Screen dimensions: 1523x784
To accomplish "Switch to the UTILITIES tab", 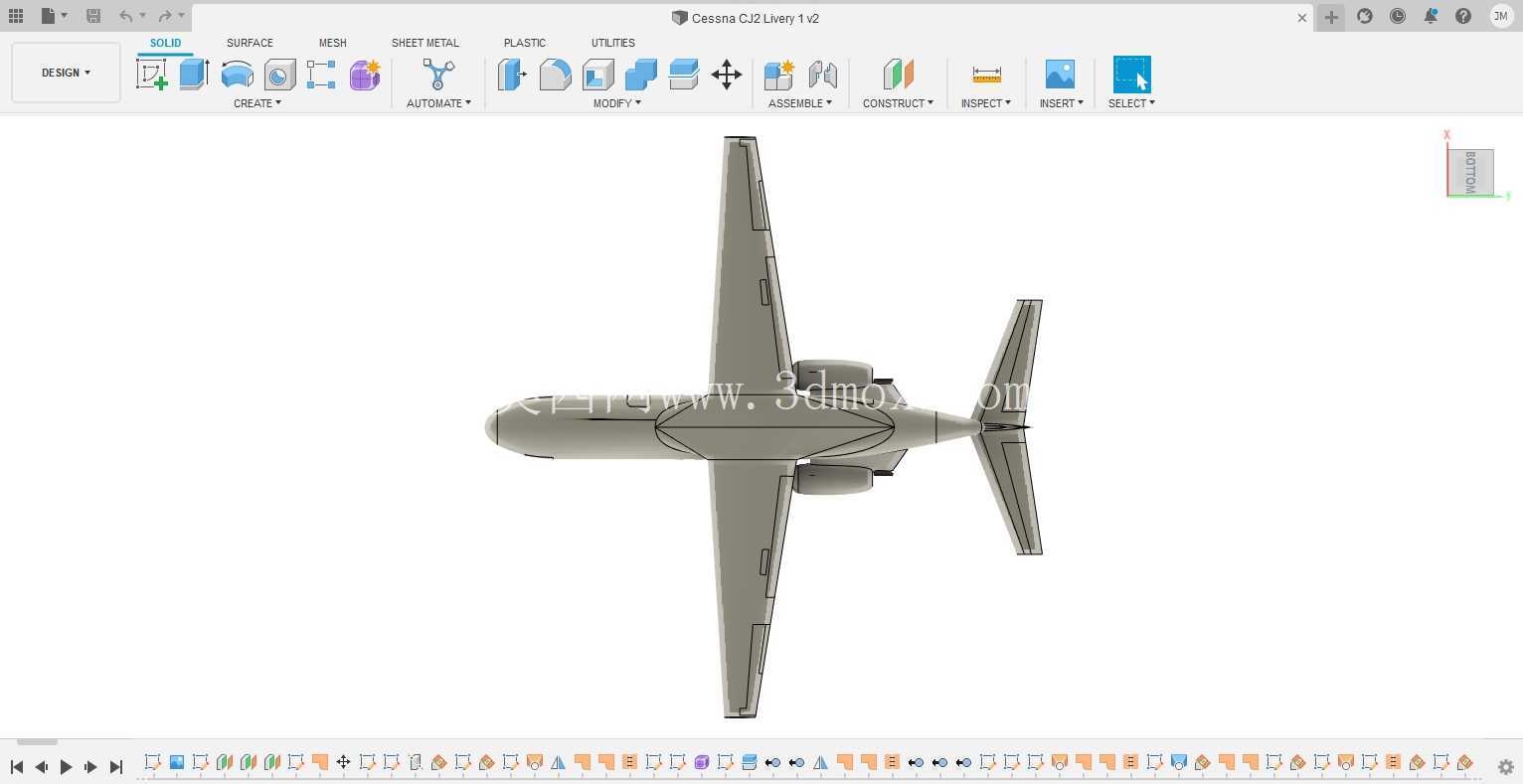I will tap(612, 43).
